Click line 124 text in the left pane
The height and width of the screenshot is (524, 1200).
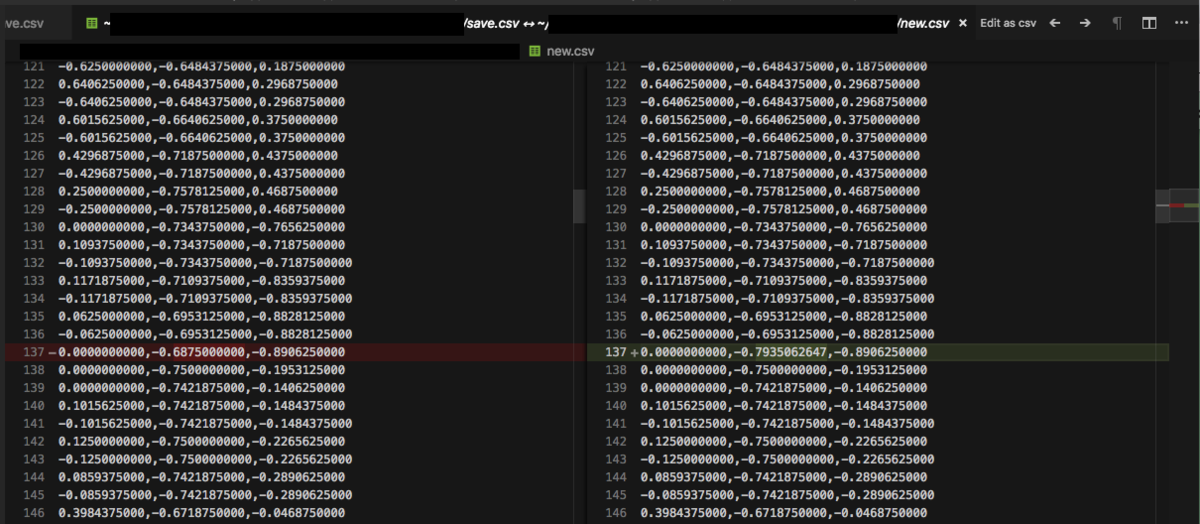(x=198, y=120)
